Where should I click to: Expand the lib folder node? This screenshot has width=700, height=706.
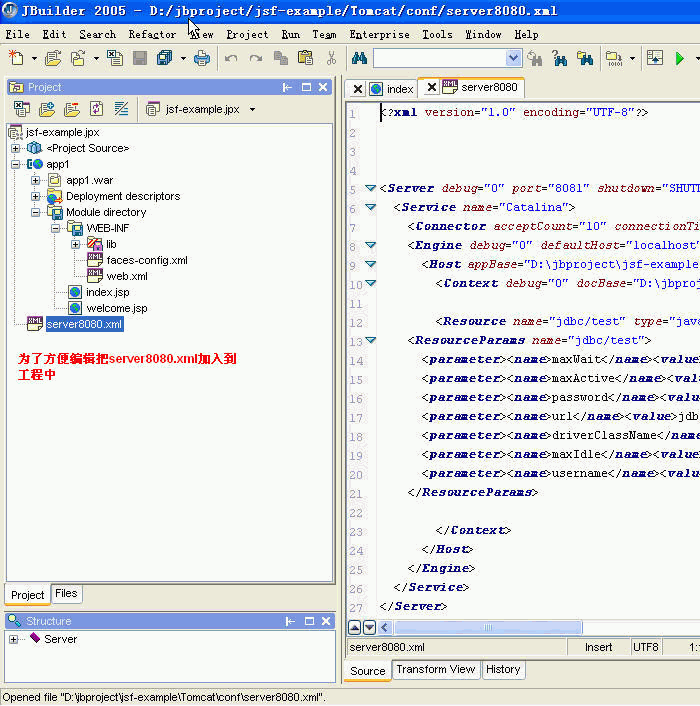pyautogui.click(x=76, y=244)
